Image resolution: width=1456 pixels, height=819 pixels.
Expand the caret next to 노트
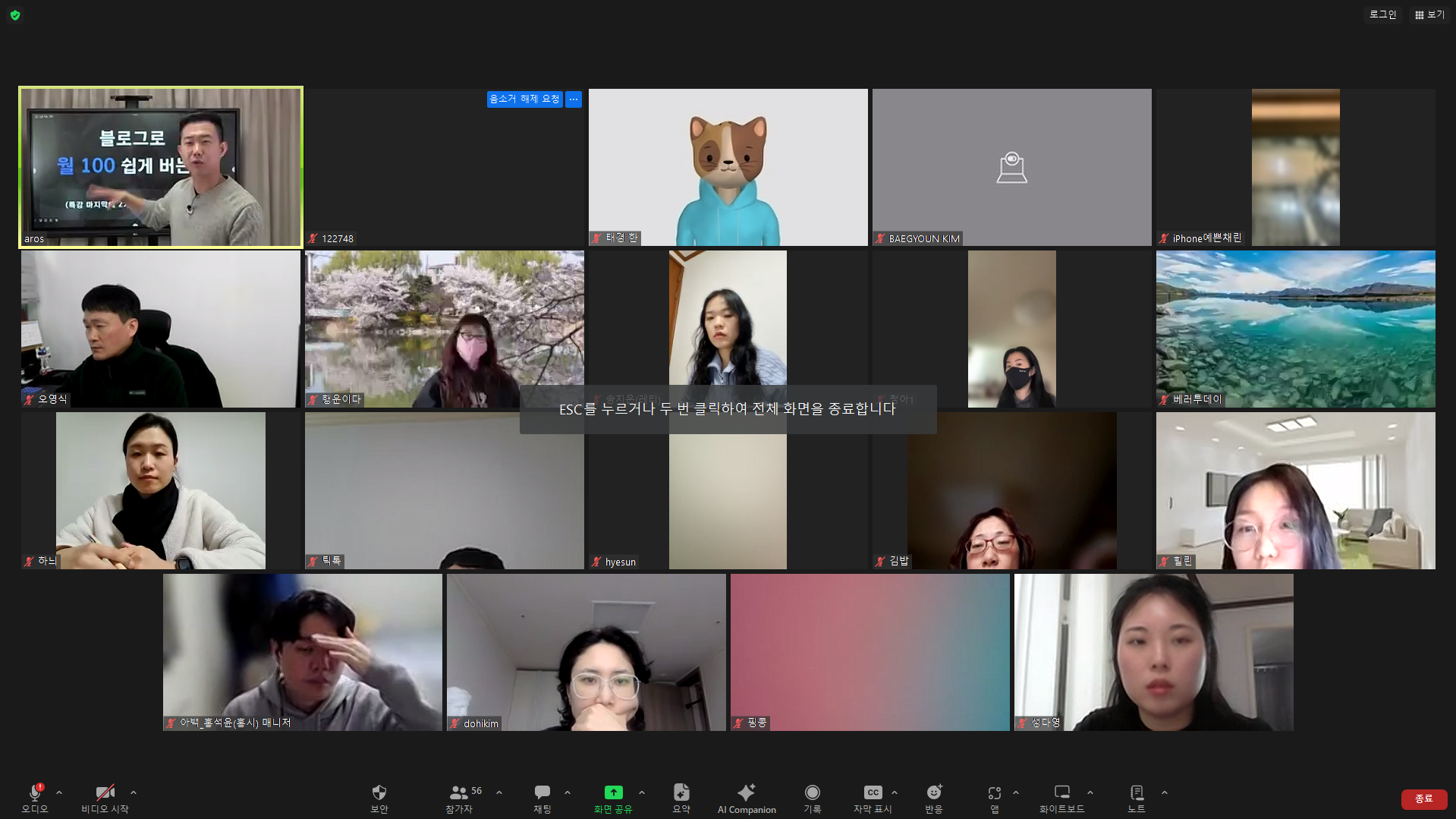pyautogui.click(x=1165, y=792)
